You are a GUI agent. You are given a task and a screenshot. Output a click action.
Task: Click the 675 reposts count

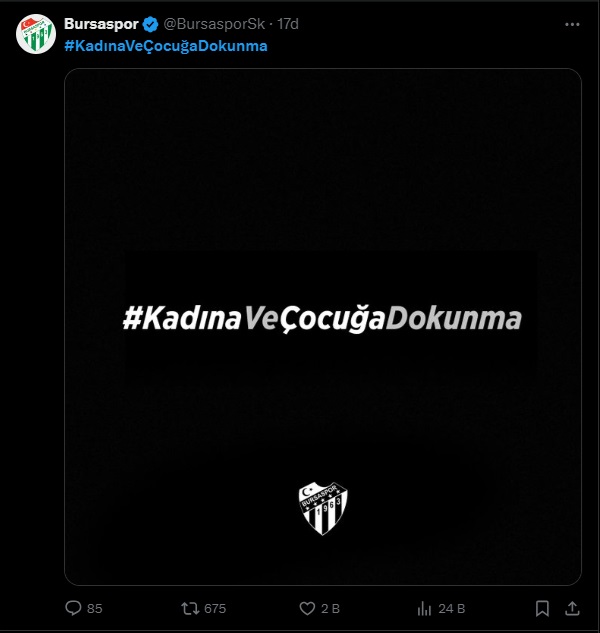[x=215, y=608]
